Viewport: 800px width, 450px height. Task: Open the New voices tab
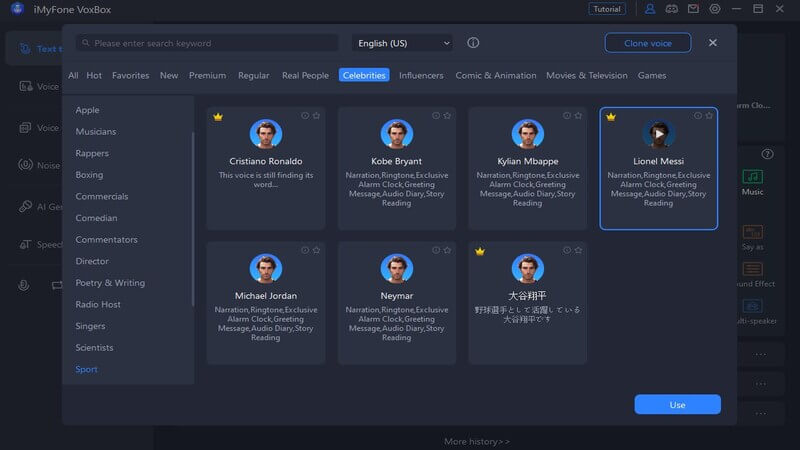click(x=169, y=76)
